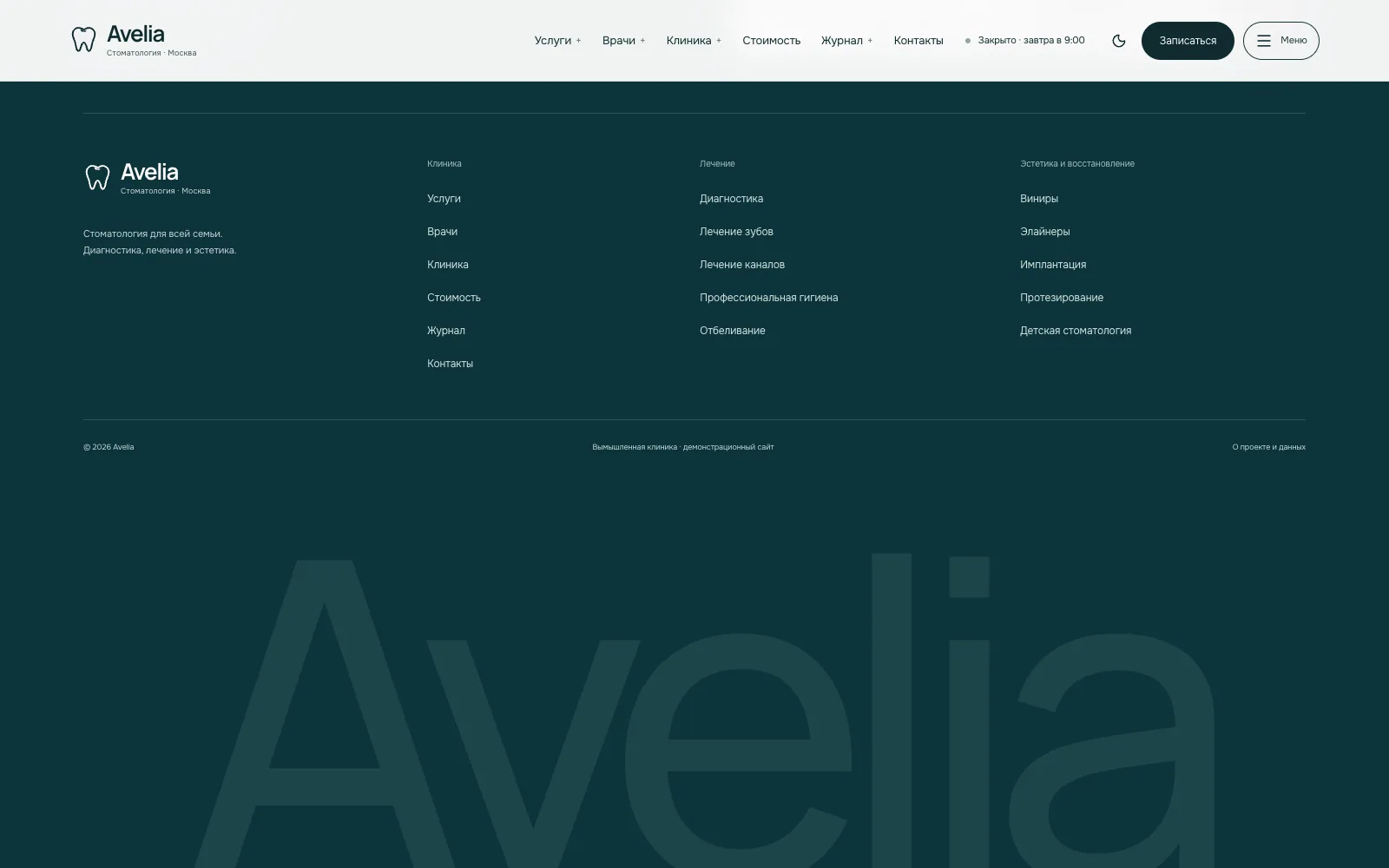Expand the Клиника dropdown in the header
This screenshot has width=1389, height=868.
694,41
